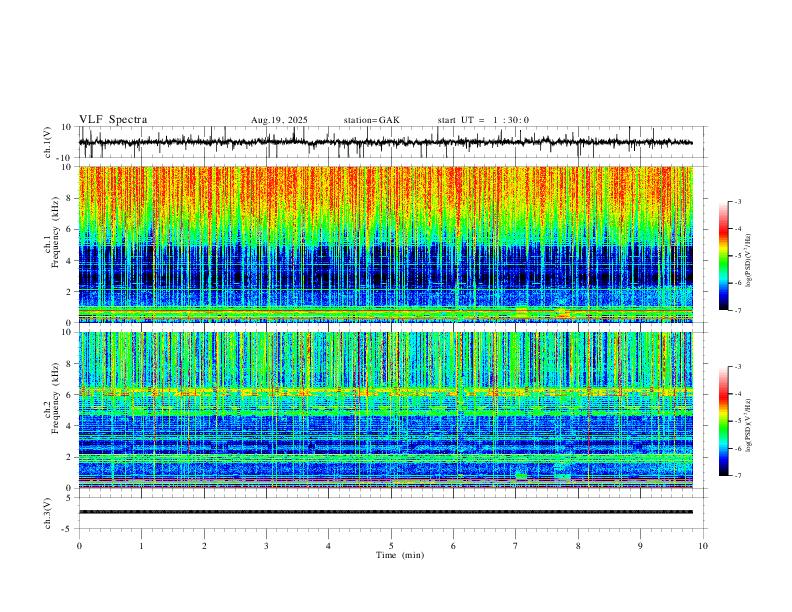Click the 'station=GAK' label

tap(371, 120)
